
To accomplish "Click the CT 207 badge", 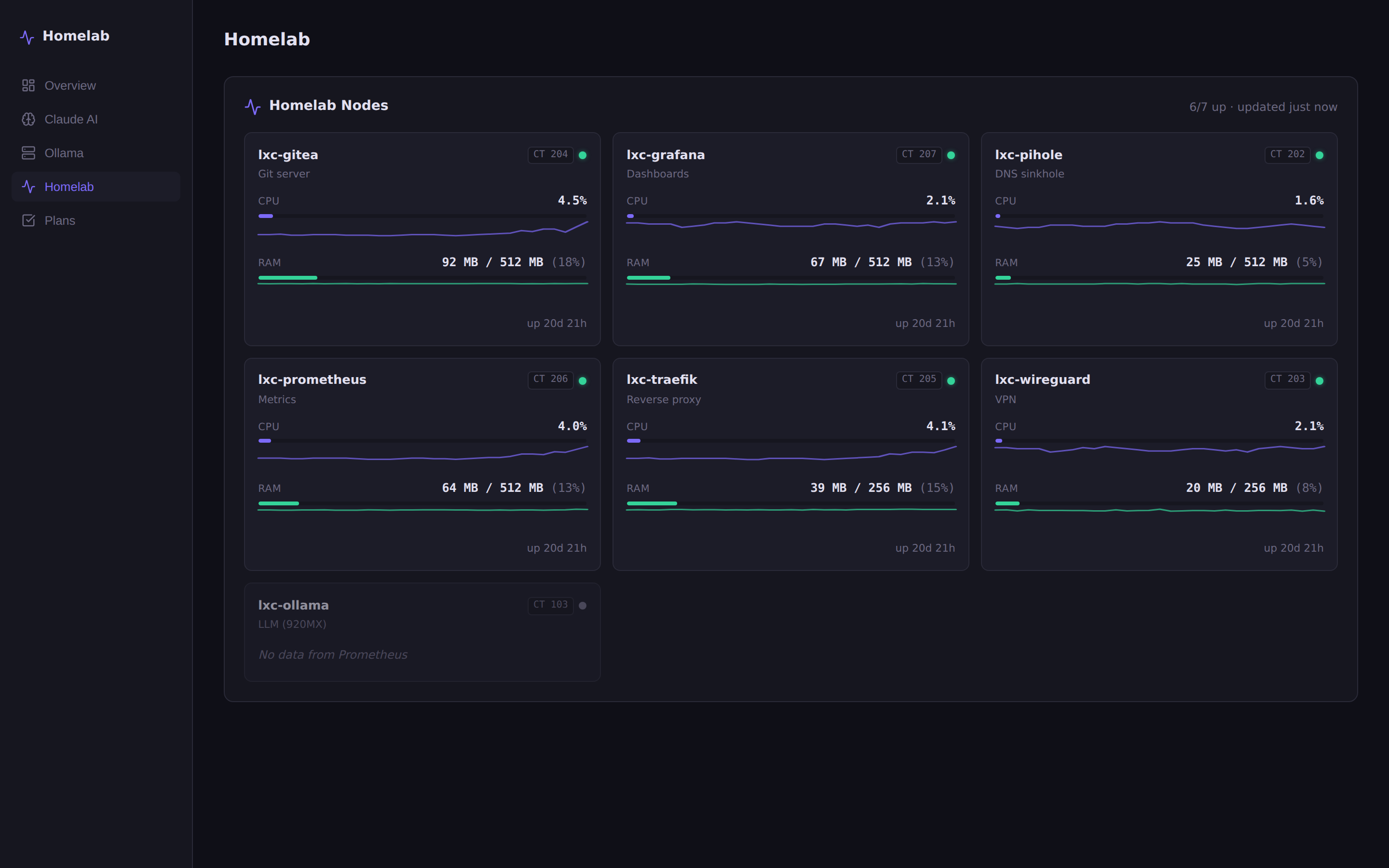I will [x=919, y=154].
